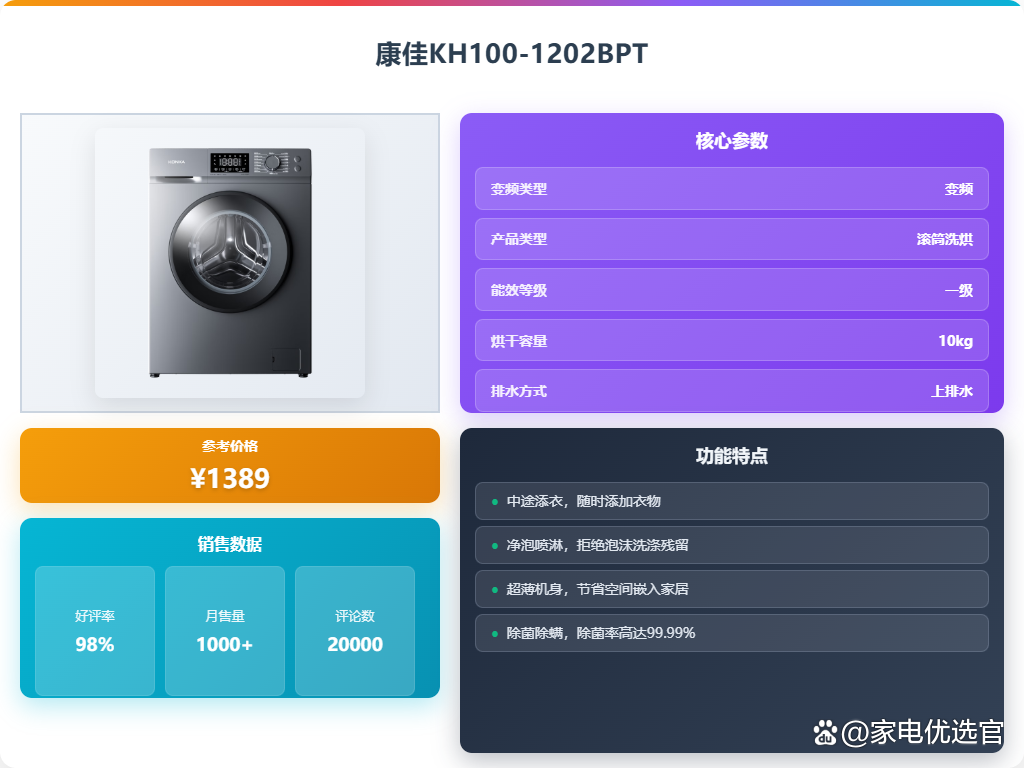Select the 变频类型 parameter row
This screenshot has width=1024, height=768.
(731, 189)
